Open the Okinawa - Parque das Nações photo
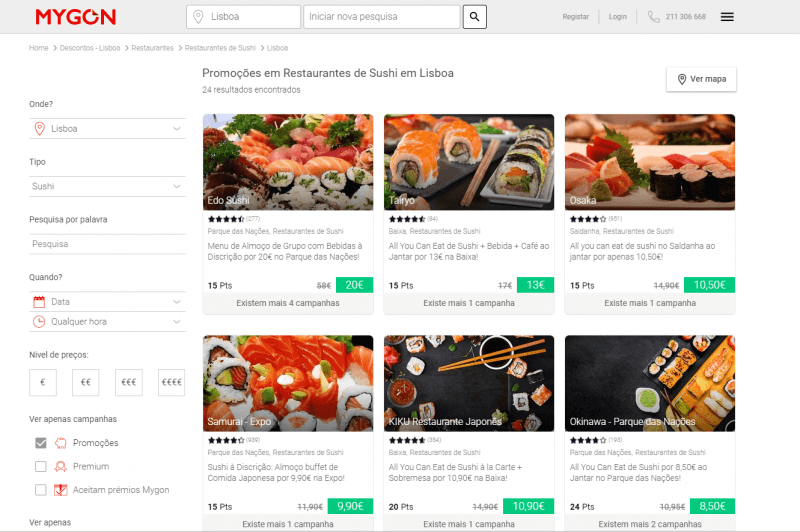Screen dimensions: 800x532 point(650,383)
